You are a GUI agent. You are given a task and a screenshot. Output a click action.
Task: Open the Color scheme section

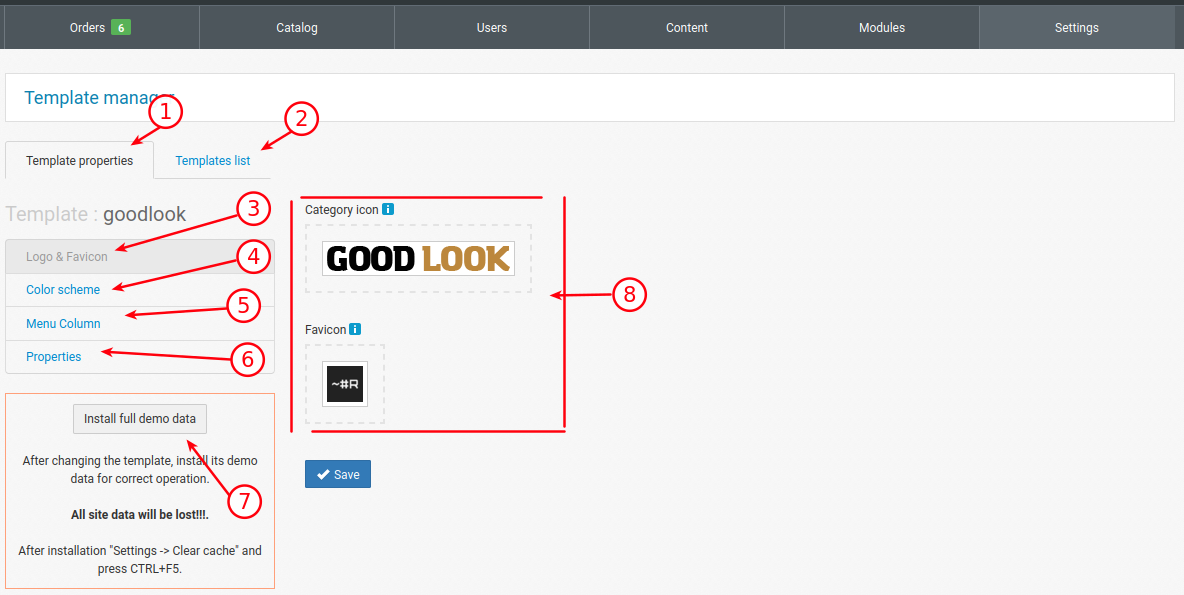140,290
